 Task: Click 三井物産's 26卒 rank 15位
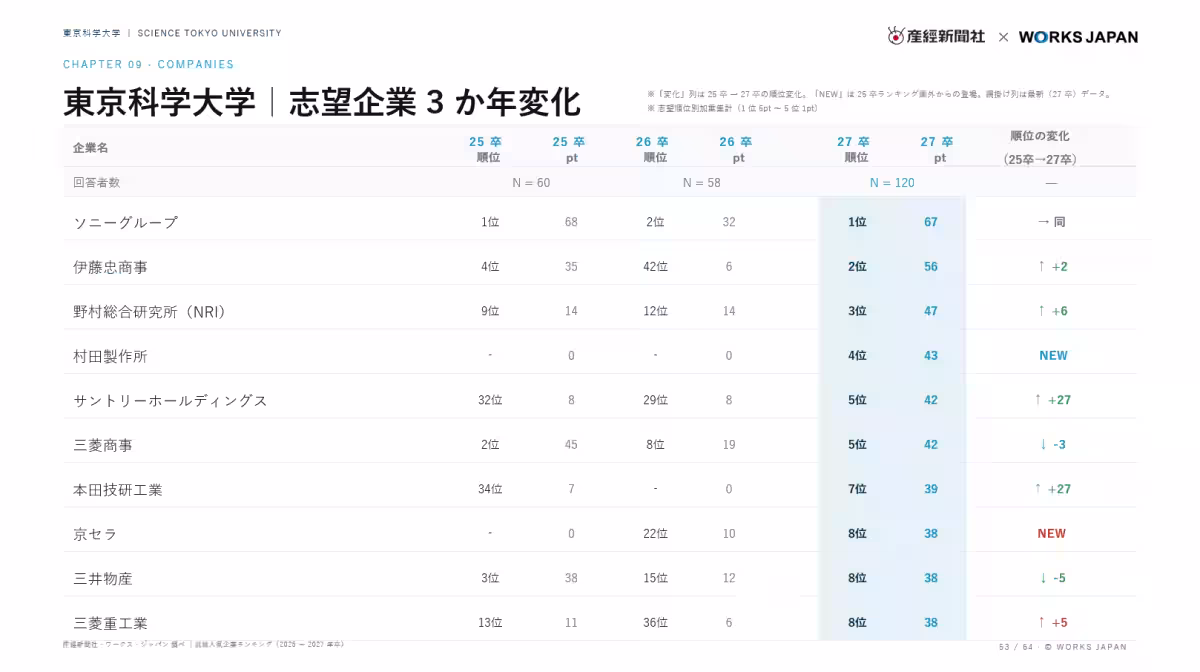(x=655, y=578)
